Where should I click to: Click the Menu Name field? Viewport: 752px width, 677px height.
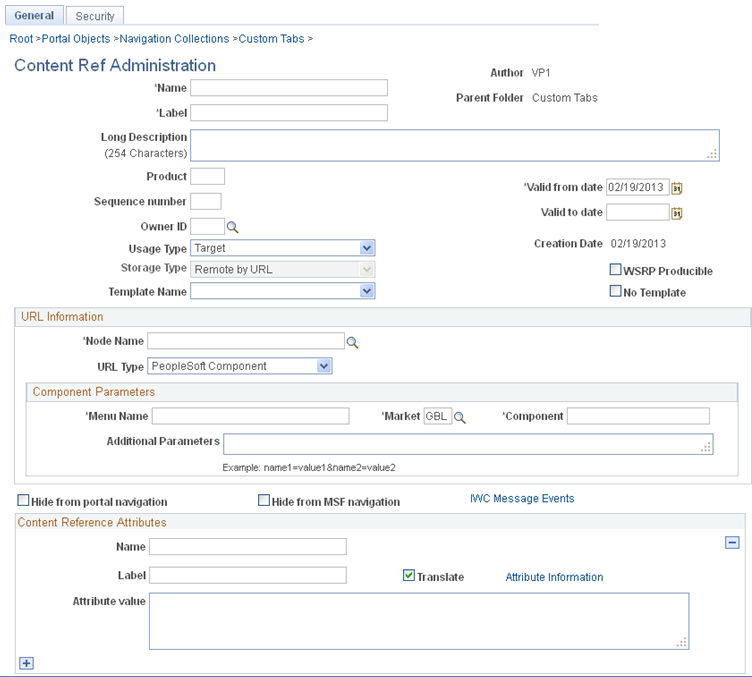250,416
